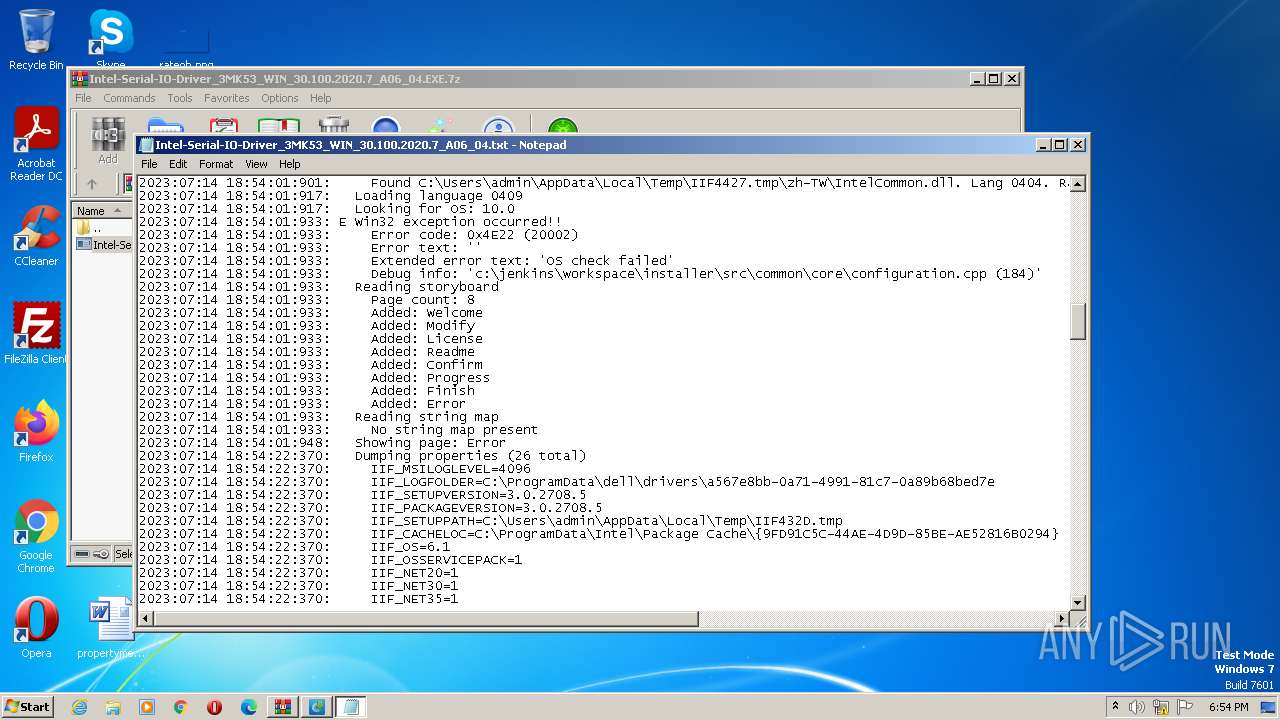Go up one folder level in WinRAR
The width and height of the screenshot is (1280, 720).
click(92, 184)
